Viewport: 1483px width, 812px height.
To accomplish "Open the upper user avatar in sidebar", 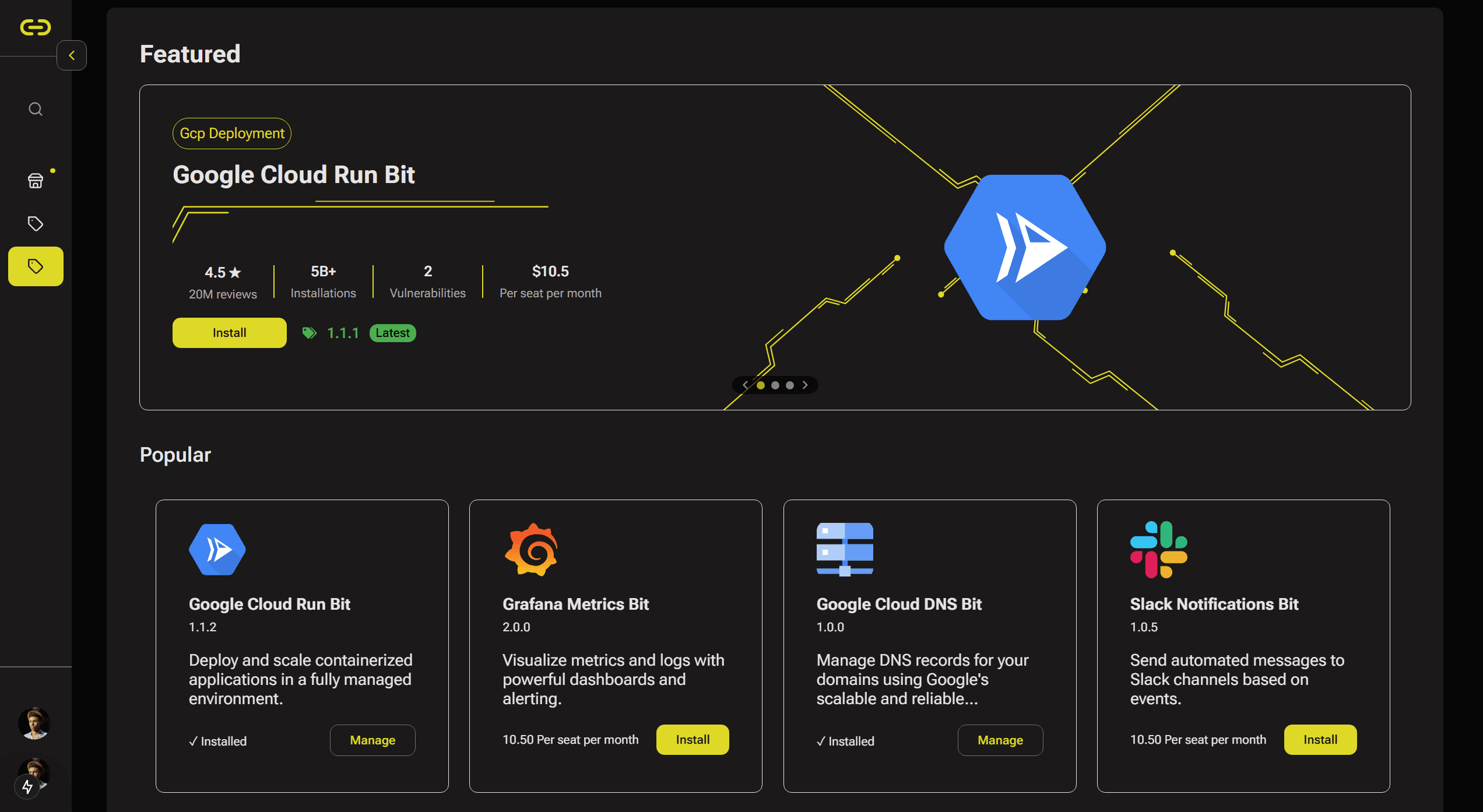I will coord(34,723).
